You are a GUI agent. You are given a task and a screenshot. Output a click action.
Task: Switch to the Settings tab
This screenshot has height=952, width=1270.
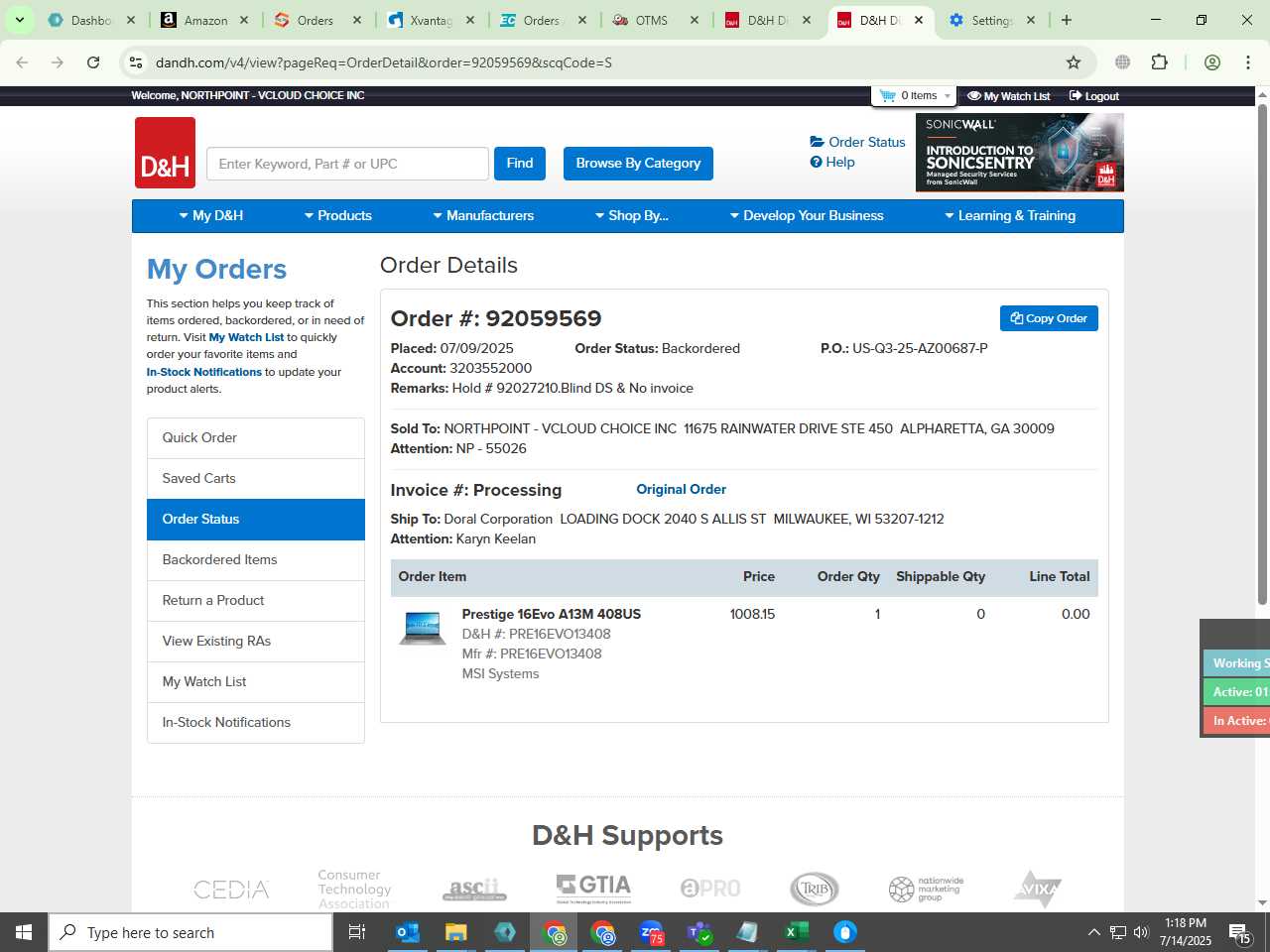992,20
